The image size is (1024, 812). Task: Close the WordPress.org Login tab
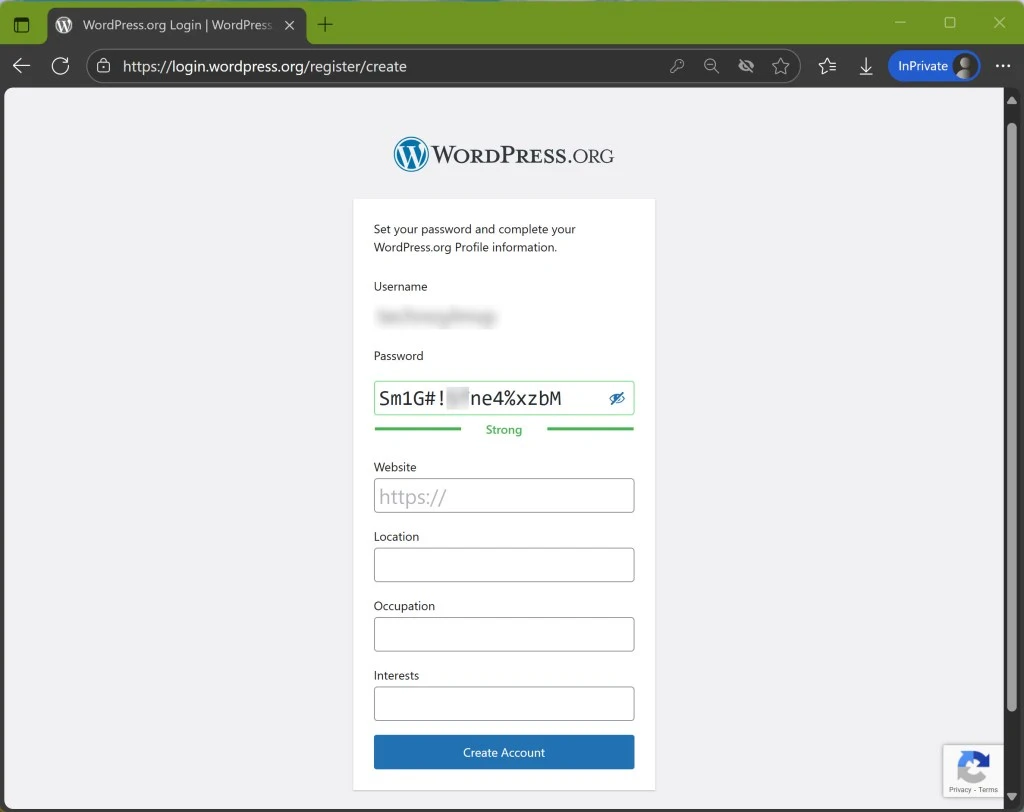pos(290,24)
